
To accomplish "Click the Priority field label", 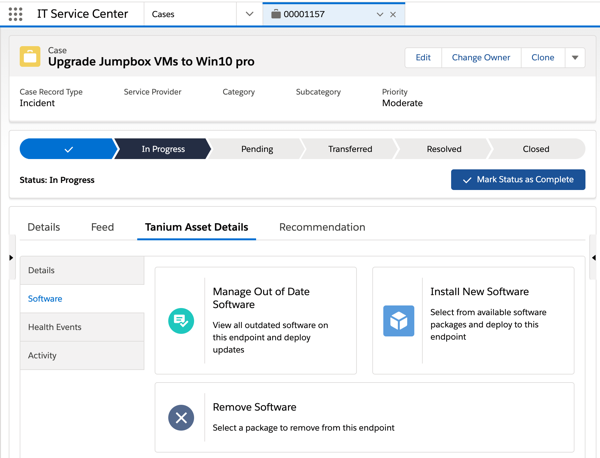I will [395, 92].
